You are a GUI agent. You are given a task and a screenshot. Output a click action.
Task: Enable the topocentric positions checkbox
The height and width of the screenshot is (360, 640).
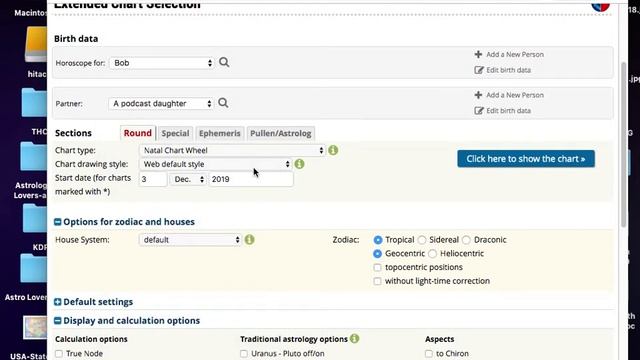(377, 267)
